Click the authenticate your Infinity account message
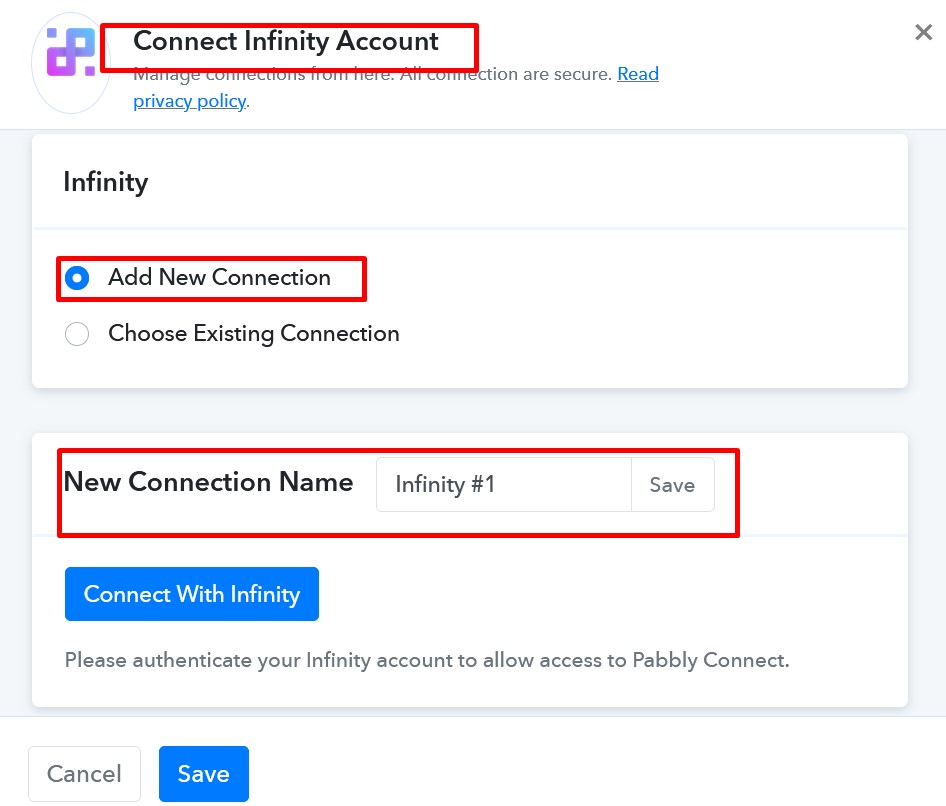Image resolution: width=946 pixels, height=806 pixels. point(427,660)
